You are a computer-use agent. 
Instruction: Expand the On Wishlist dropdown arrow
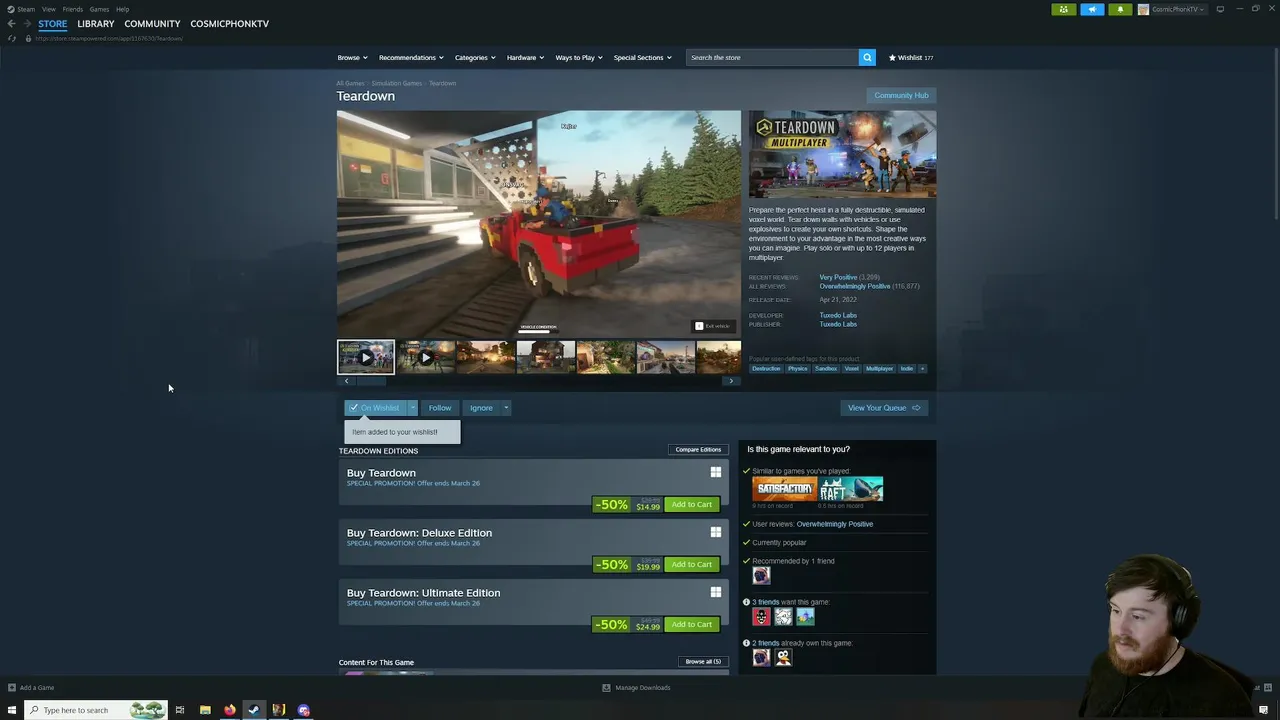tap(412, 407)
